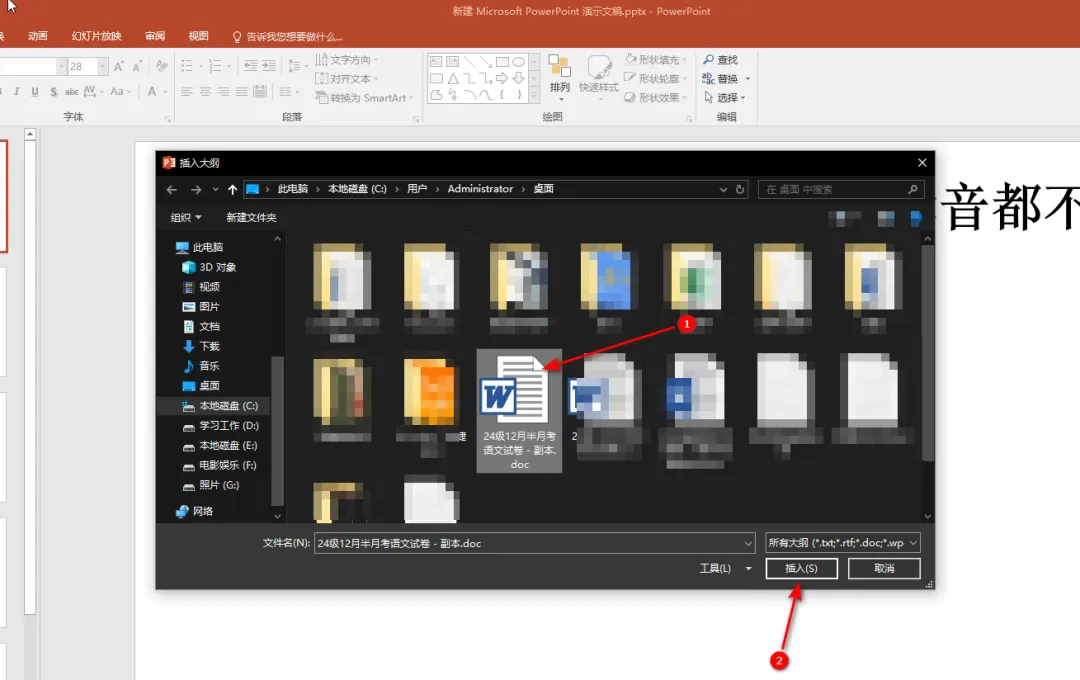Open 快速样式 quick styles gallery
This screenshot has height=680, width=1080.
pos(599,78)
